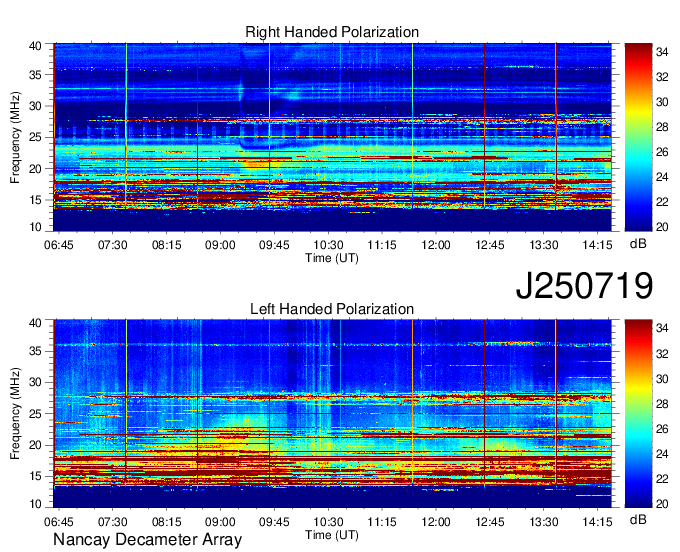The height and width of the screenshot is (552, 680).
Task: Click the 10 MHz tick on left-handed plot
Action: pos(35,504)
